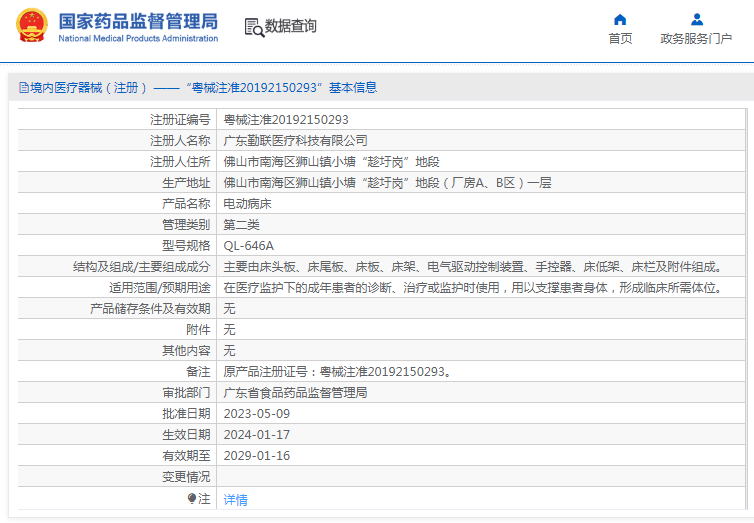Click the 产品名称 label
The image size is (754, 523).
186,204
